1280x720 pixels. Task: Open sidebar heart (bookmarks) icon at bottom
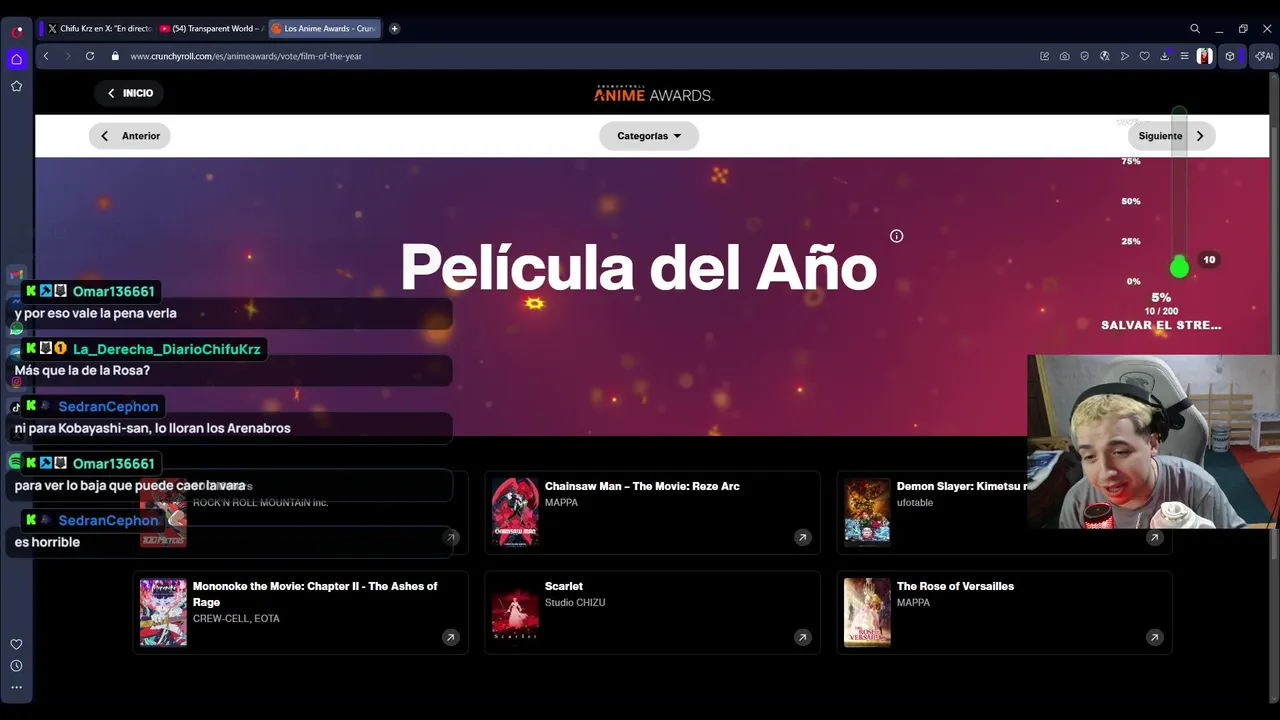pos(16,644)
